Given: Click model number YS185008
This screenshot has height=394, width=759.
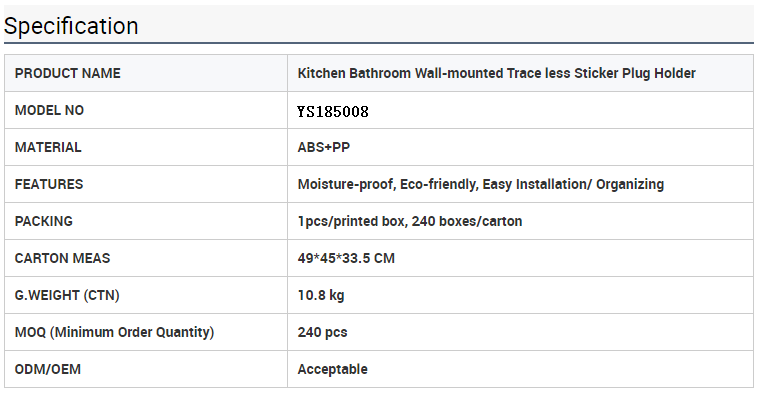Looking at the screenshot, I should (x=333, y=112).
